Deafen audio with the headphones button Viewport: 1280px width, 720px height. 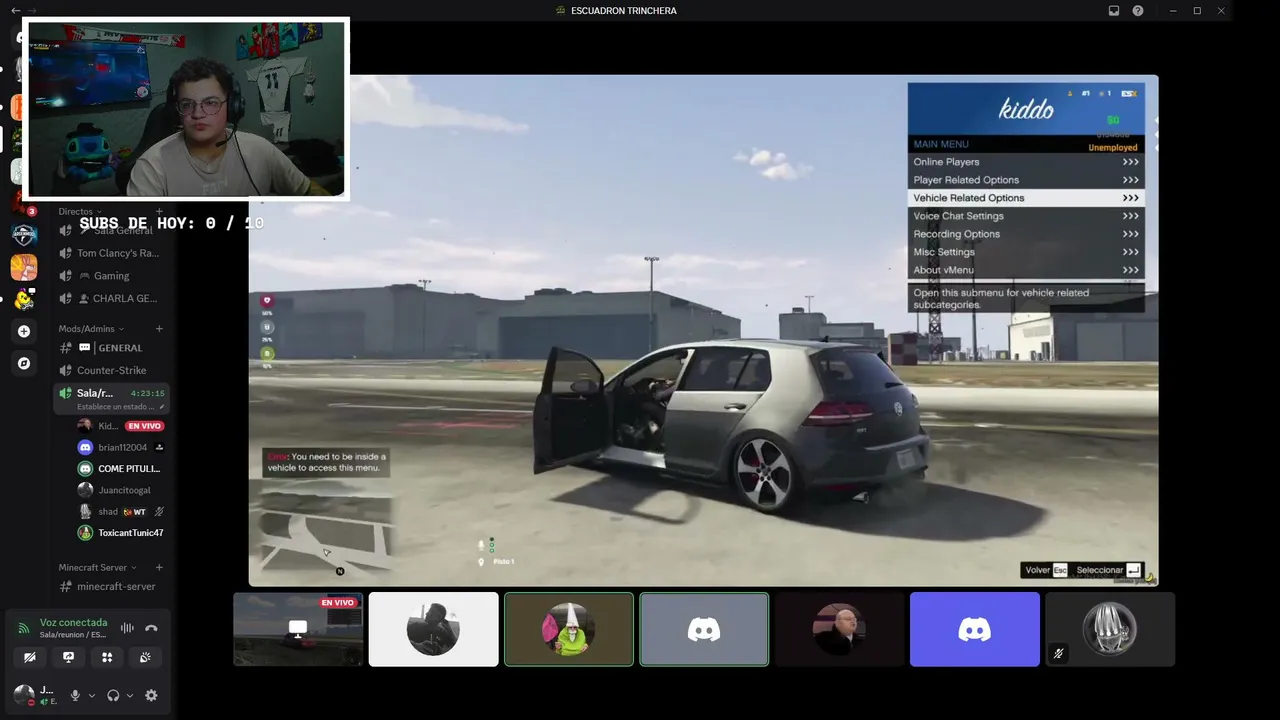tap(113, 695)
